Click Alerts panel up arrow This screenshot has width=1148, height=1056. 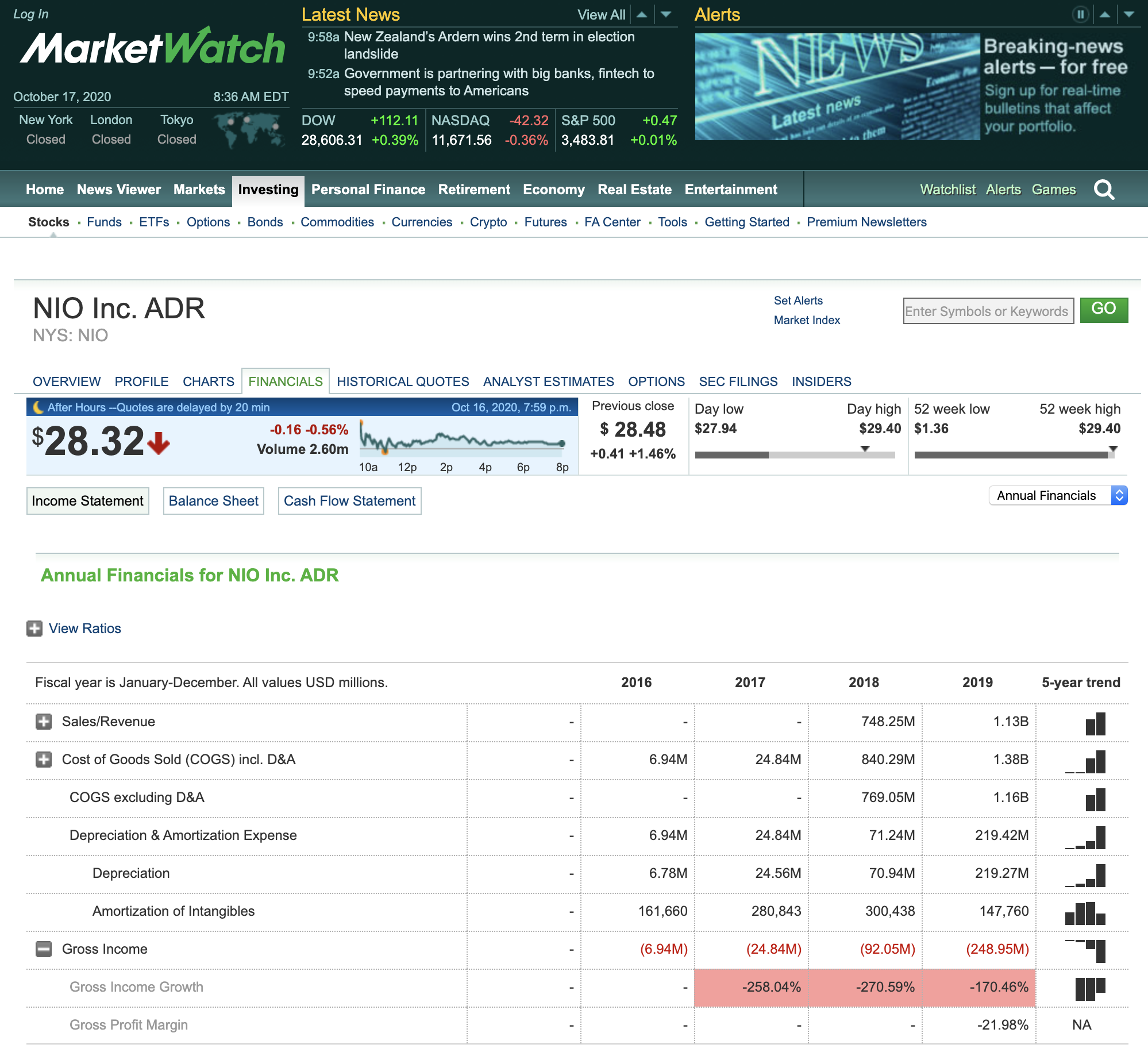click(x=1104, y=14)
